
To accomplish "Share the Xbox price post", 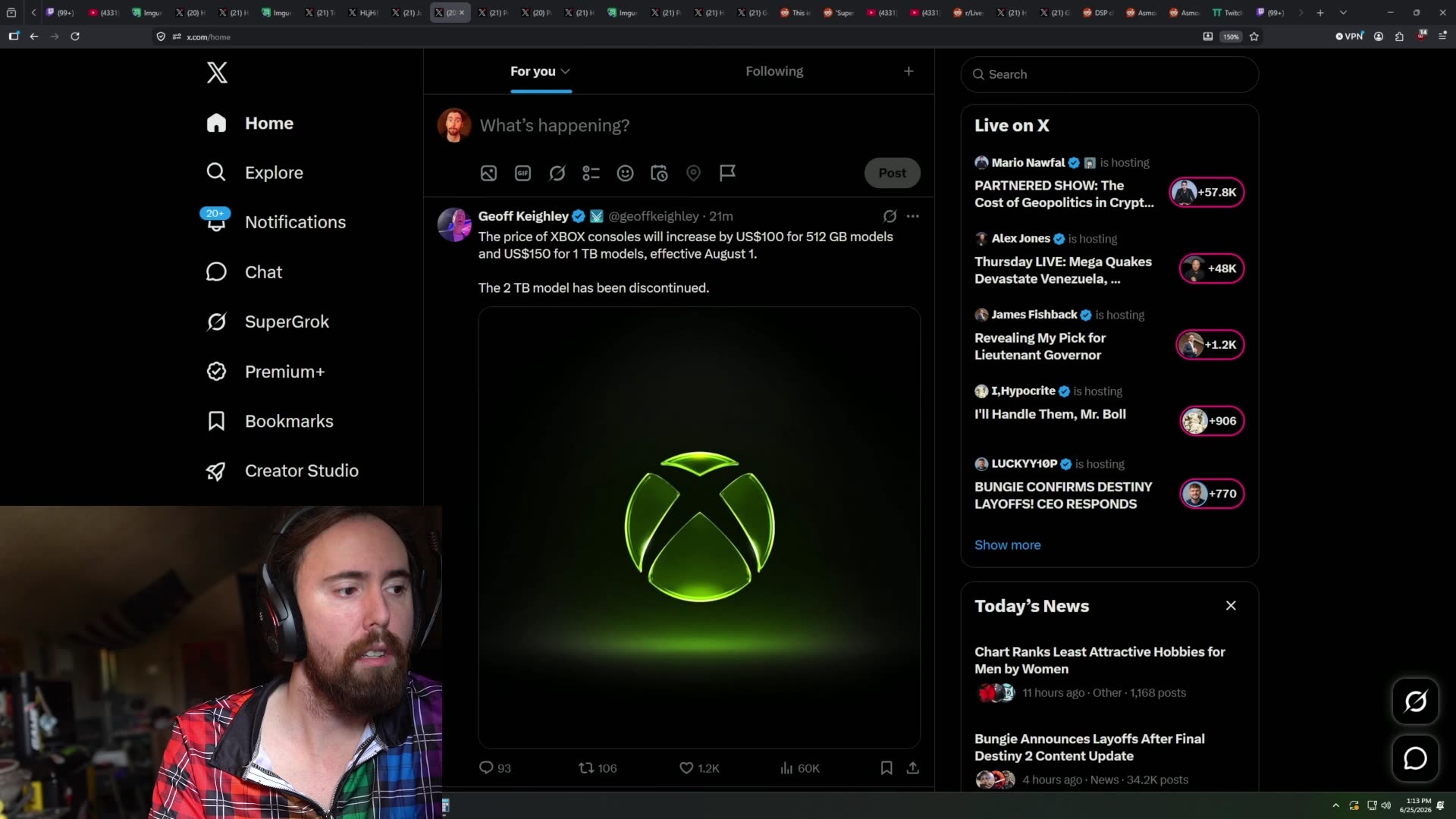I will coord(912,769).
